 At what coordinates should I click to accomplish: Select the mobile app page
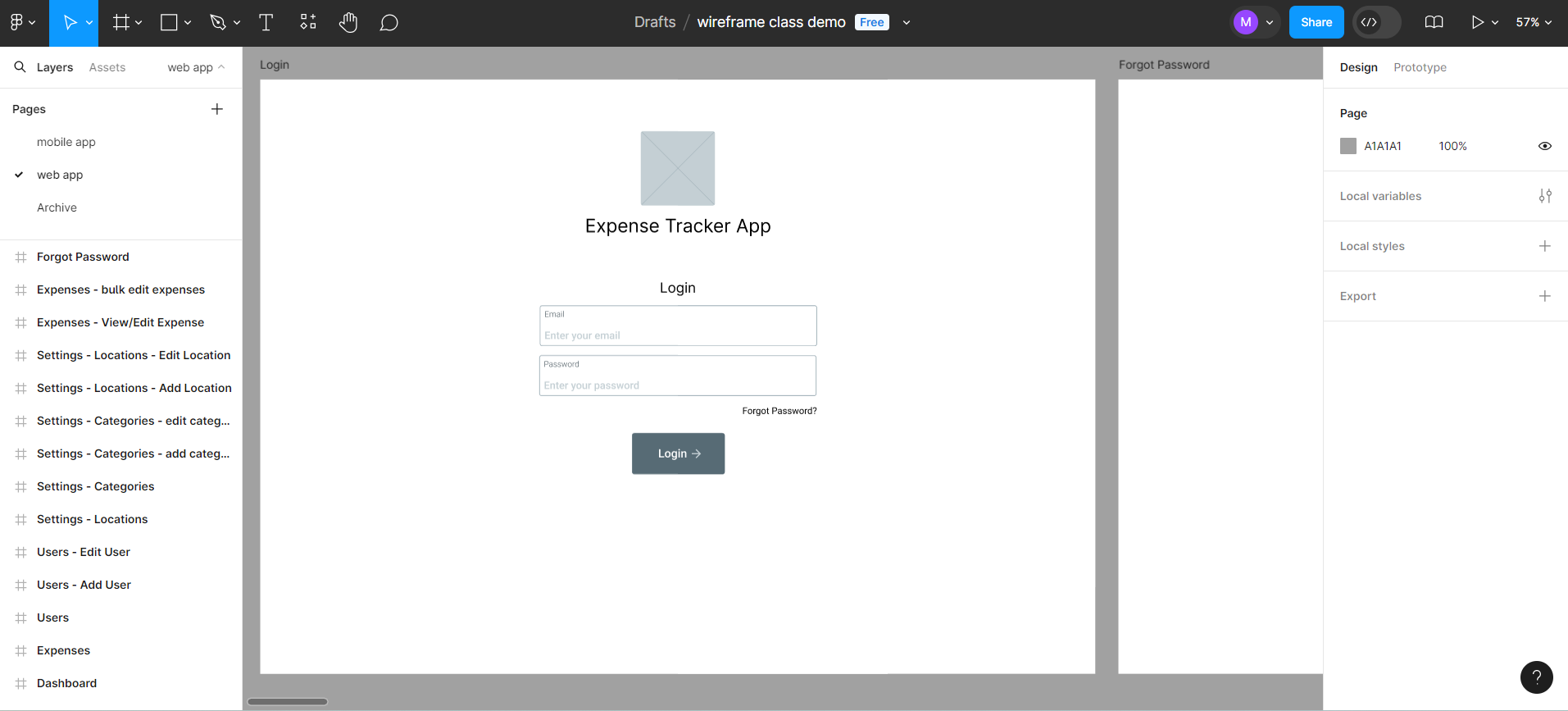[x=66, y=142]
